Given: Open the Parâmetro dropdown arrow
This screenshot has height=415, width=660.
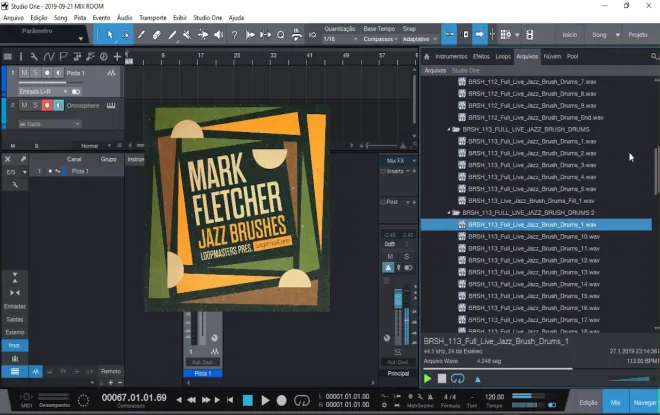Looking at the screenshot, I should click(x=80, y=39).
